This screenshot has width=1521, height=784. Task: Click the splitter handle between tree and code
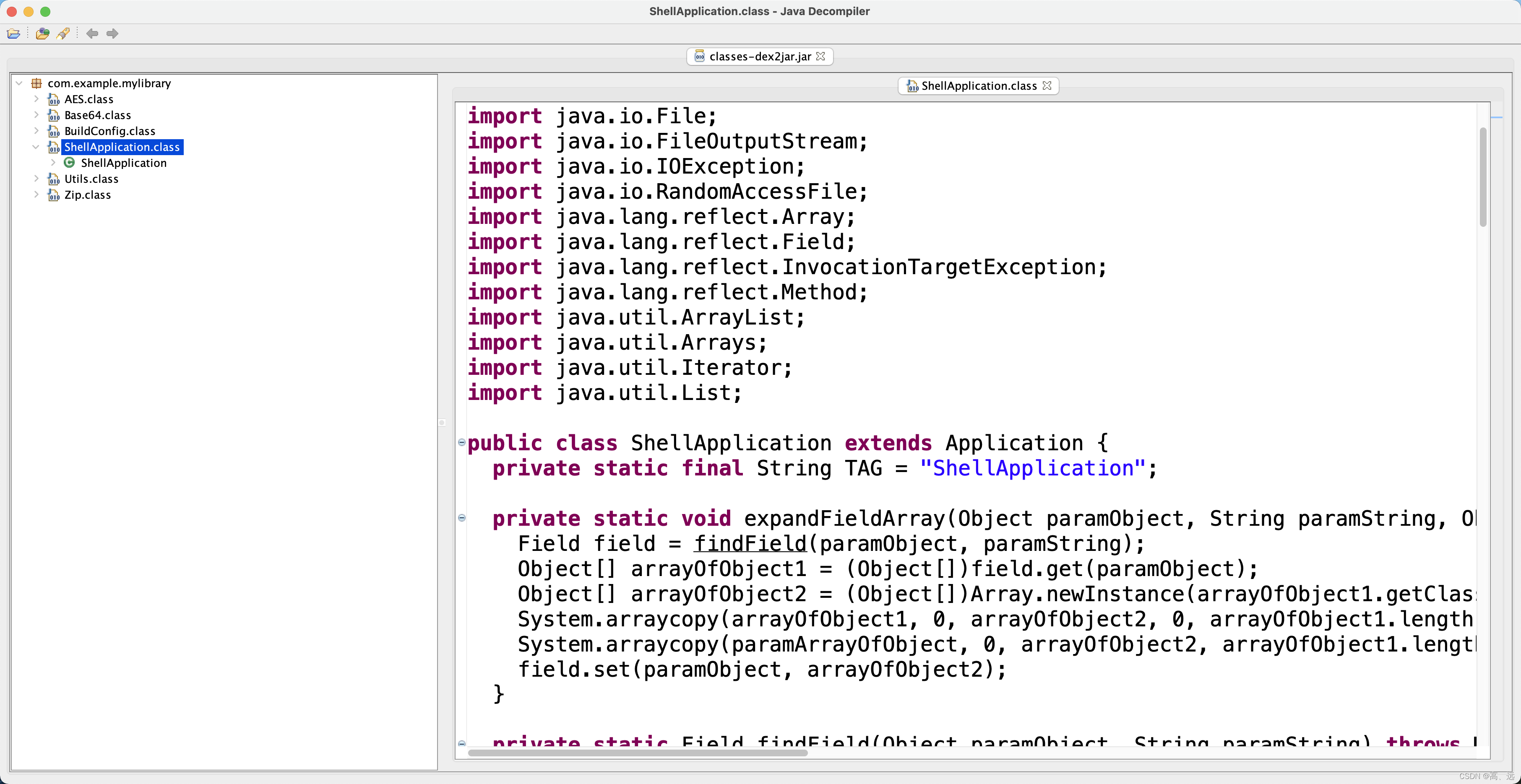point(442,423)
